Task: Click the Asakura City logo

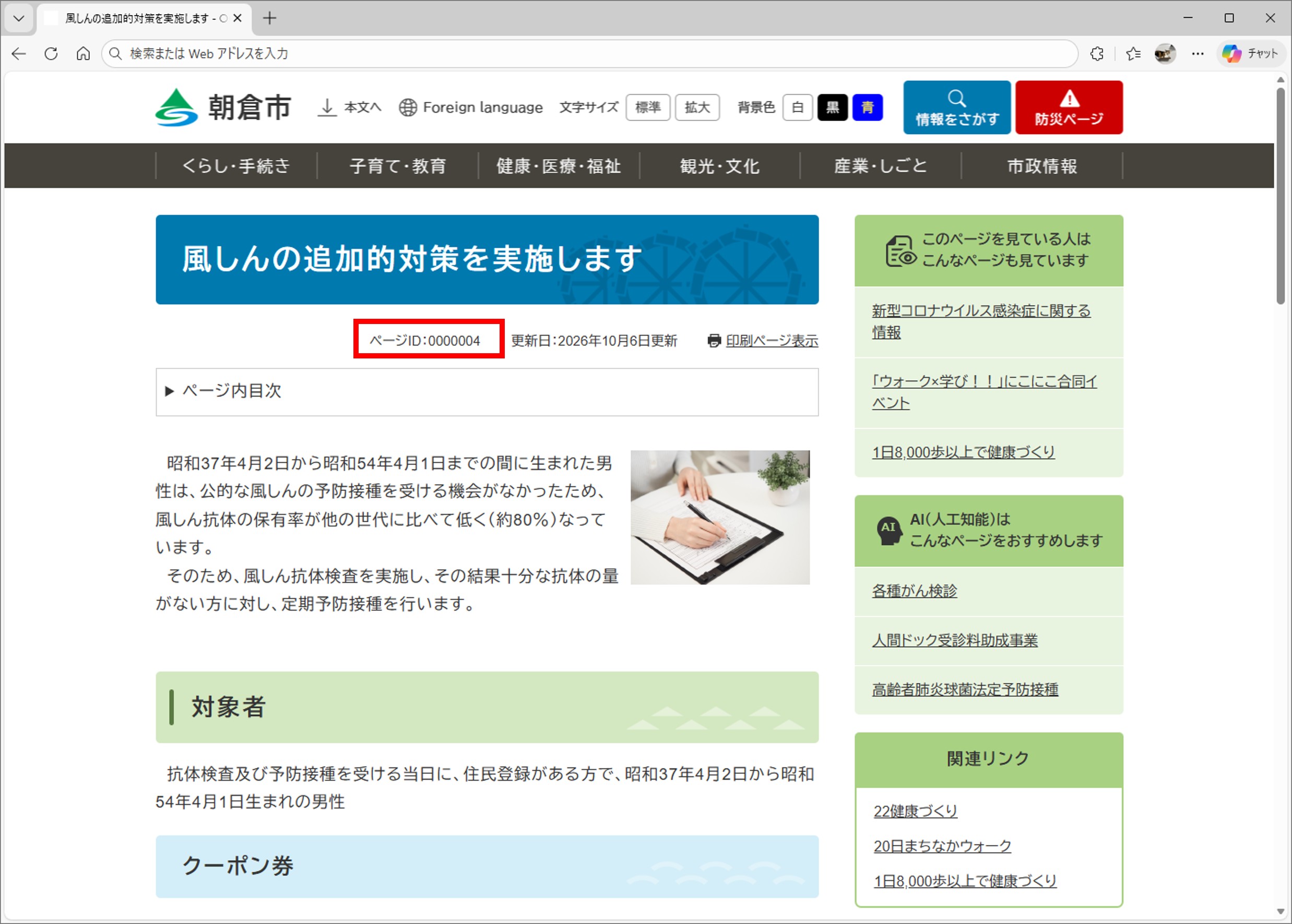Action: click(x=222, y=107)
